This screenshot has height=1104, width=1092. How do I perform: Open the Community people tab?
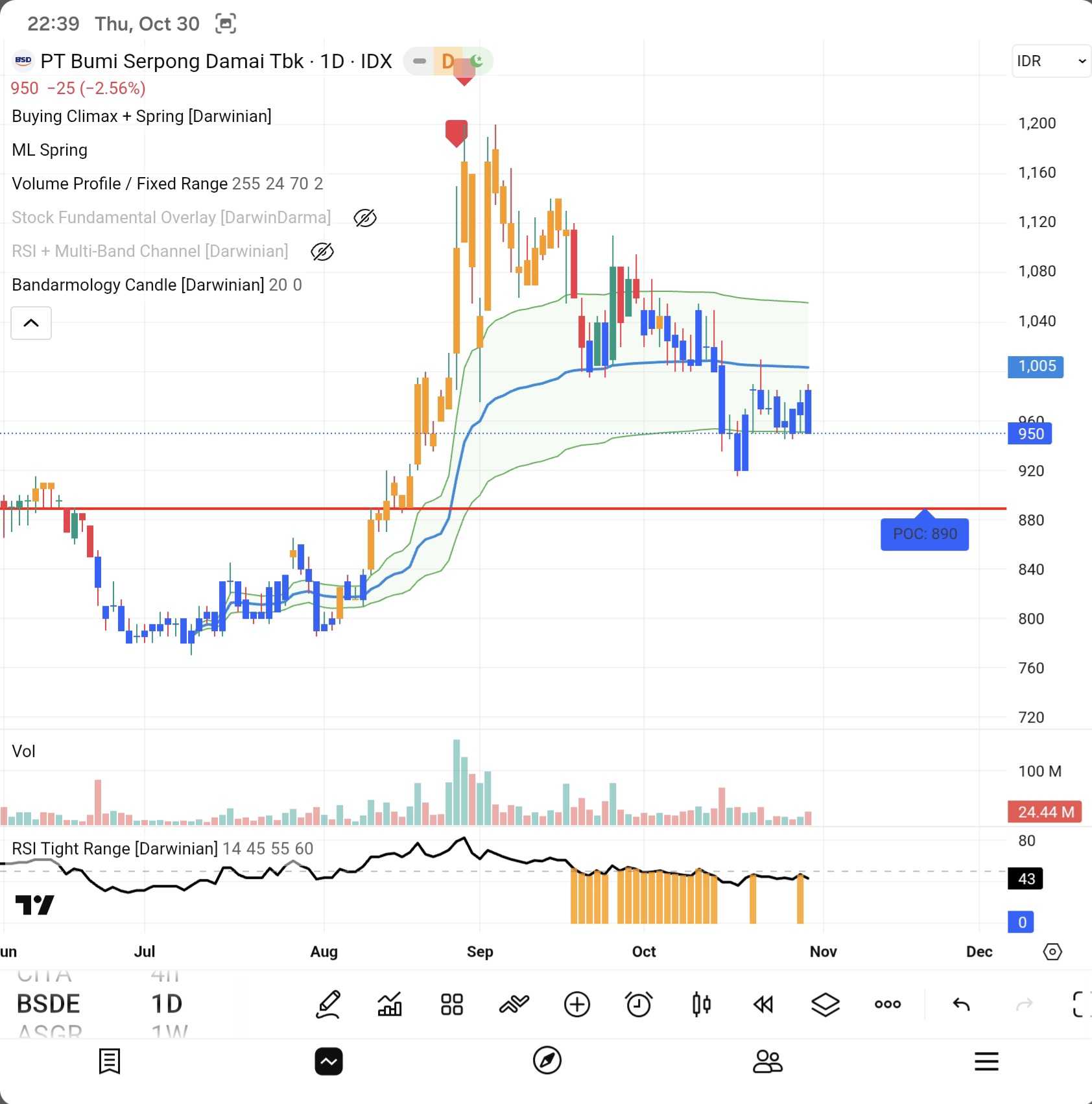coord(767,1061)
